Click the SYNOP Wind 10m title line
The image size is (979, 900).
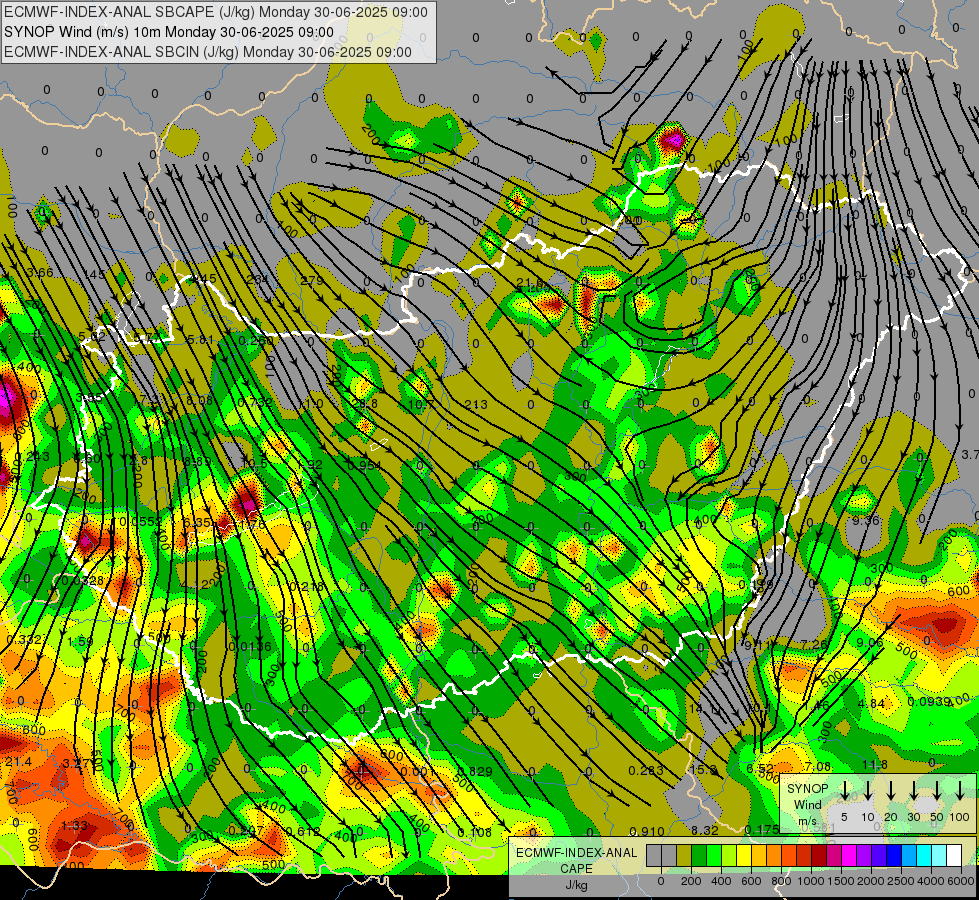169,32
